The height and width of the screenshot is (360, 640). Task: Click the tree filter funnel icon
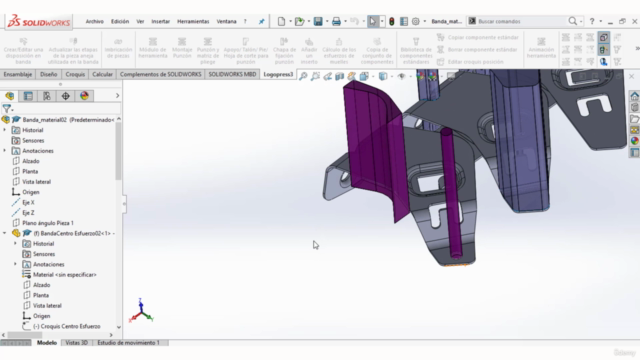click(x=7, y=109)
